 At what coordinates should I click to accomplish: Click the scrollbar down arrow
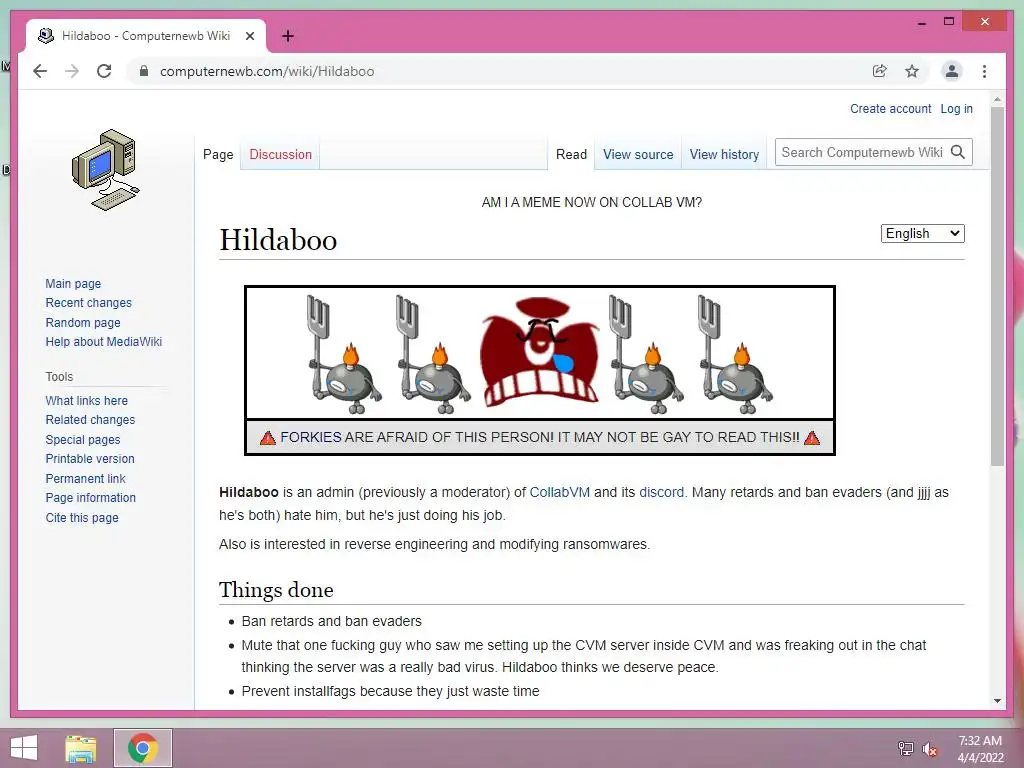coord(997,701)
